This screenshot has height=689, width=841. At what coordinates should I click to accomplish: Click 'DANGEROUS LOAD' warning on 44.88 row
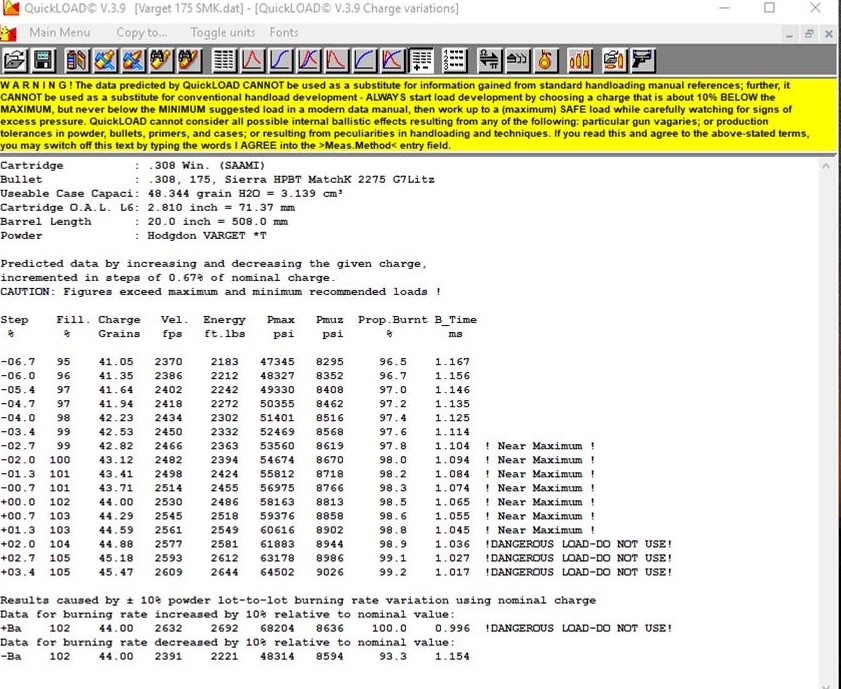(578, 544)
